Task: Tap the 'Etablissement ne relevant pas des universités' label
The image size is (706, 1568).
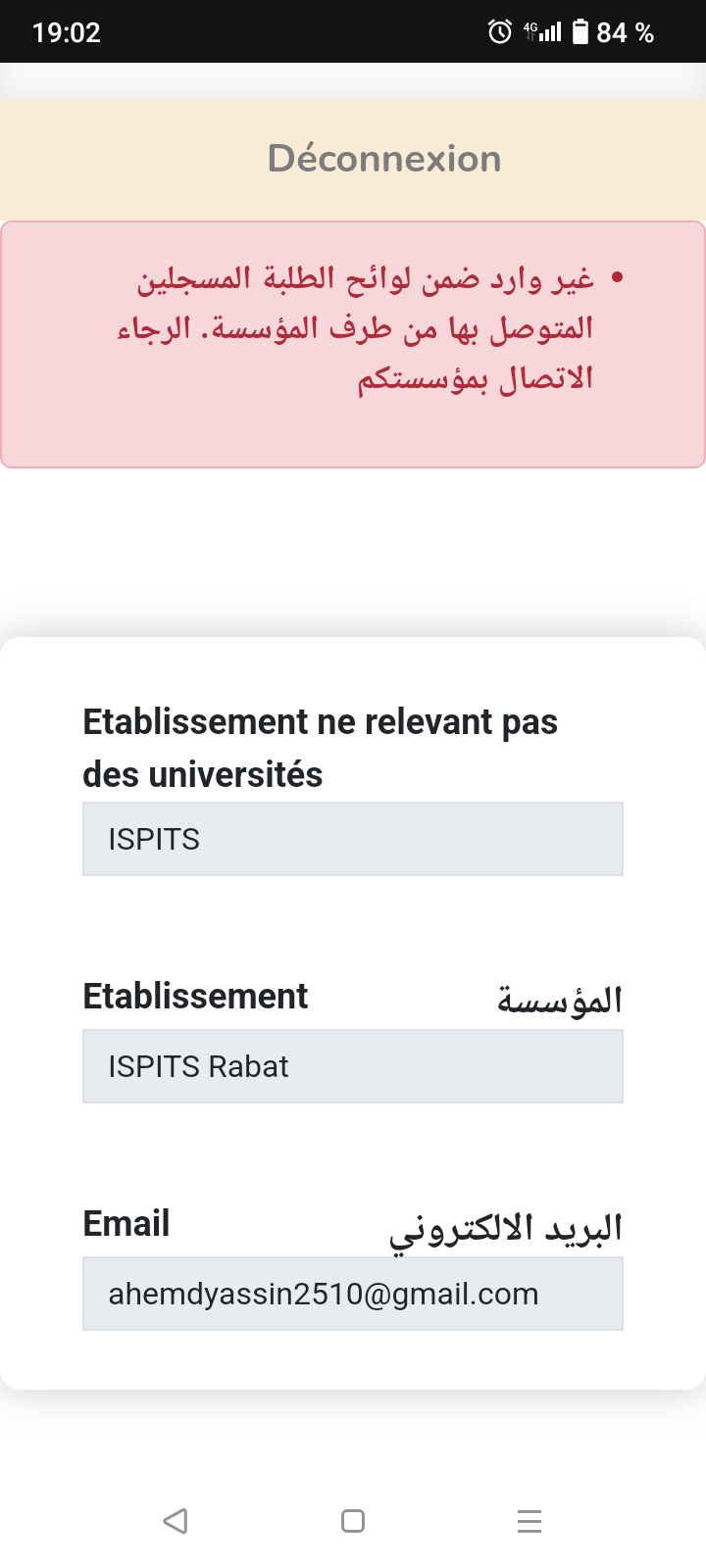Action: click(x=320, y=748)
